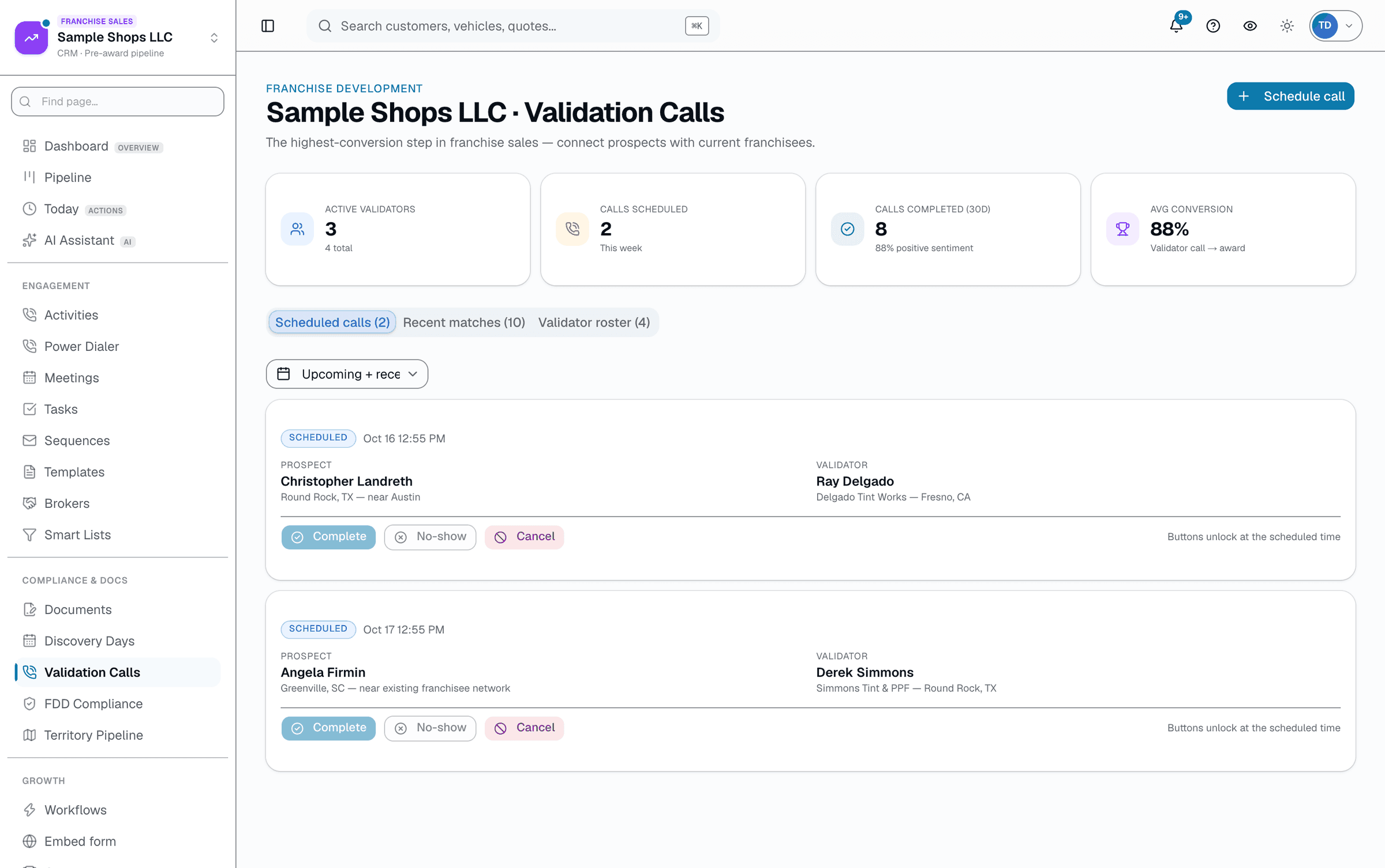
Task: Open Embed form globe icon
Action: 29,841
